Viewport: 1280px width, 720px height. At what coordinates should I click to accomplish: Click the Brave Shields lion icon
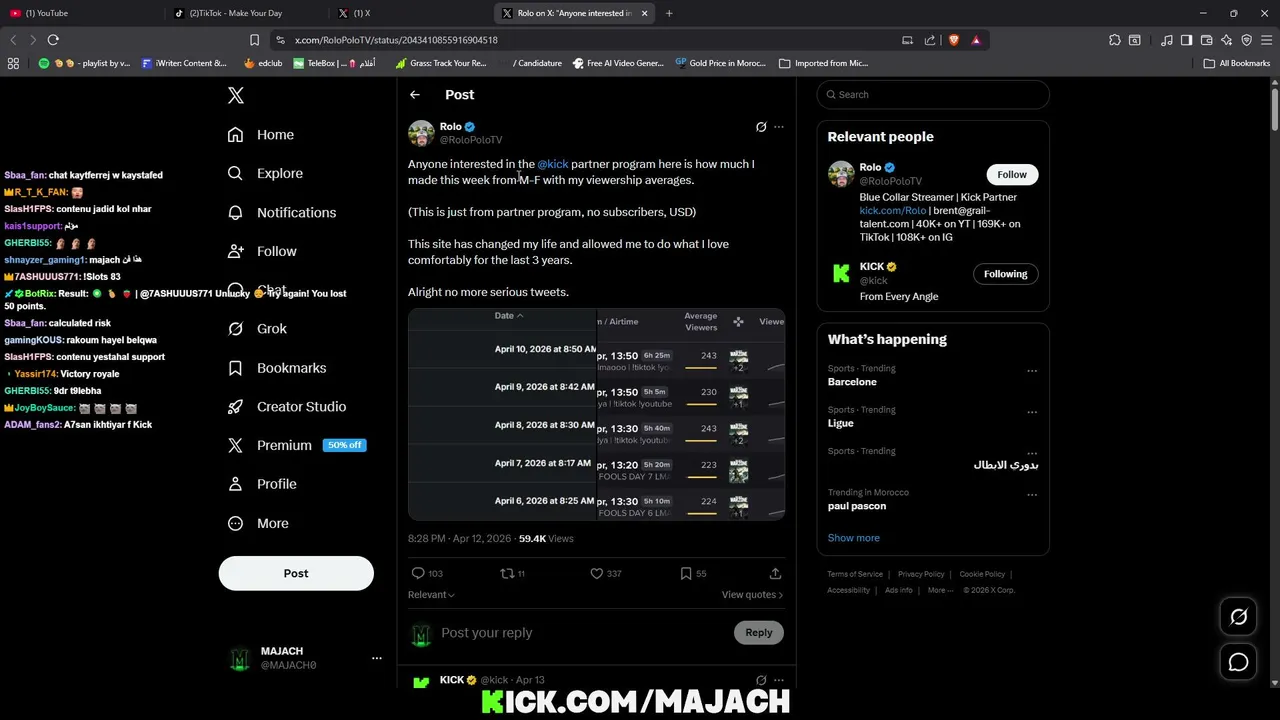pos(953,40)
